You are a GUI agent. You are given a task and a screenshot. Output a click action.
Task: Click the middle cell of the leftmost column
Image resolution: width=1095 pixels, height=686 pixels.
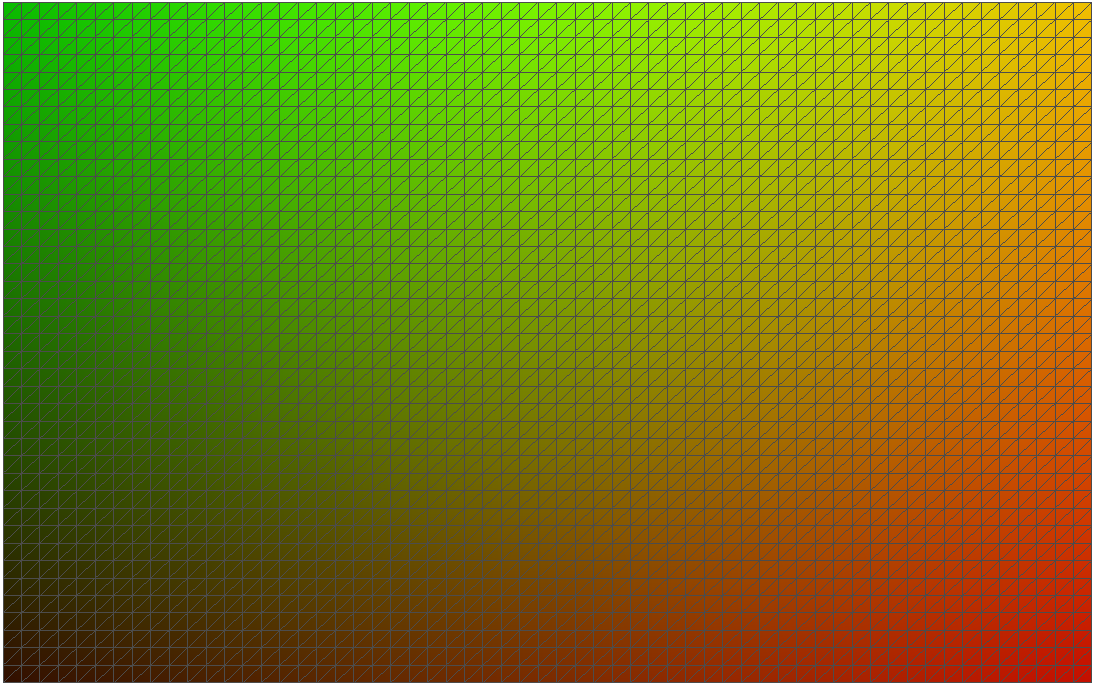point(12,343)
